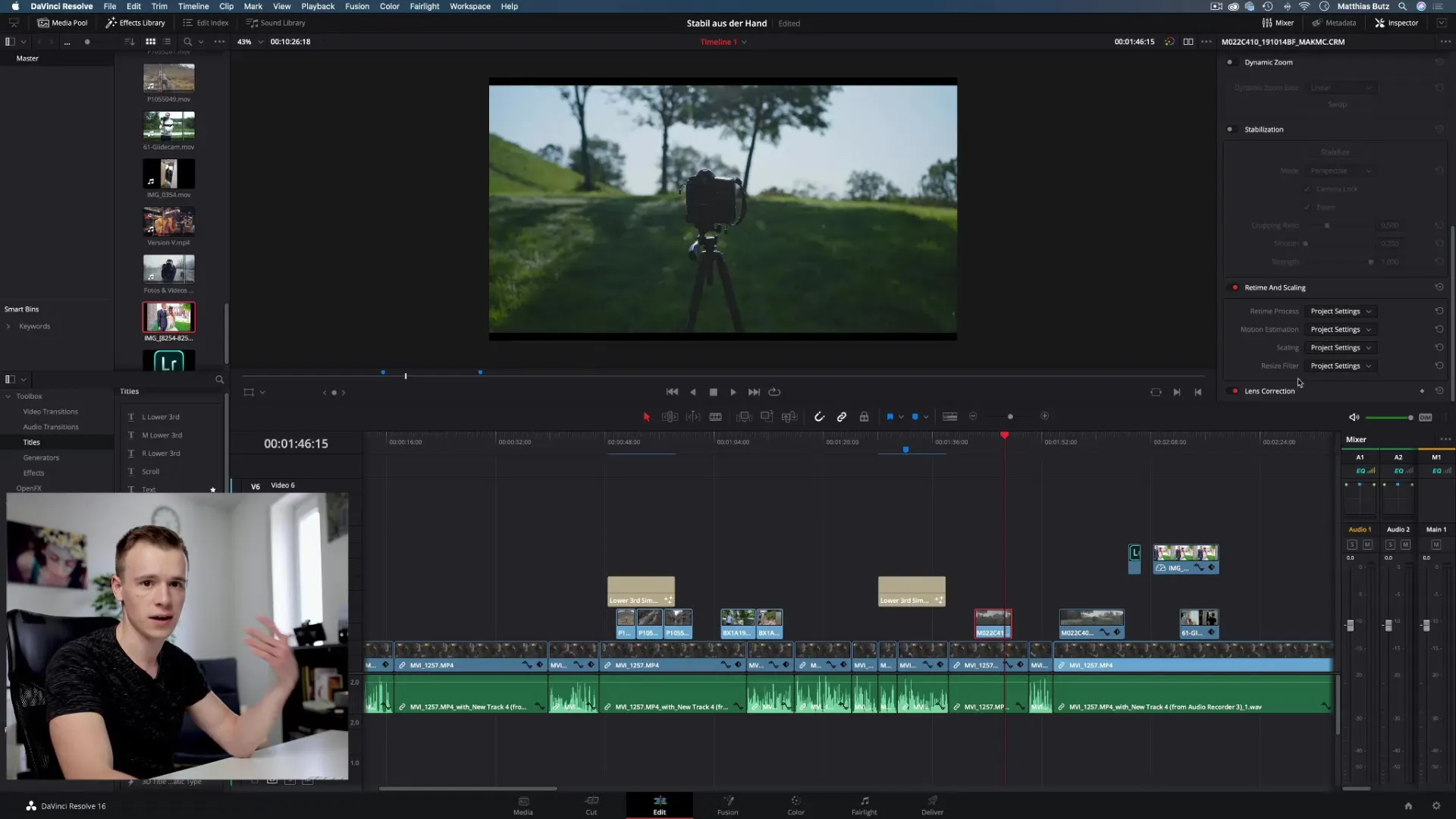Viewport: 1456px width, 819px height.
Task: Click the Insert Clip icon
Action: click(744, 416)
